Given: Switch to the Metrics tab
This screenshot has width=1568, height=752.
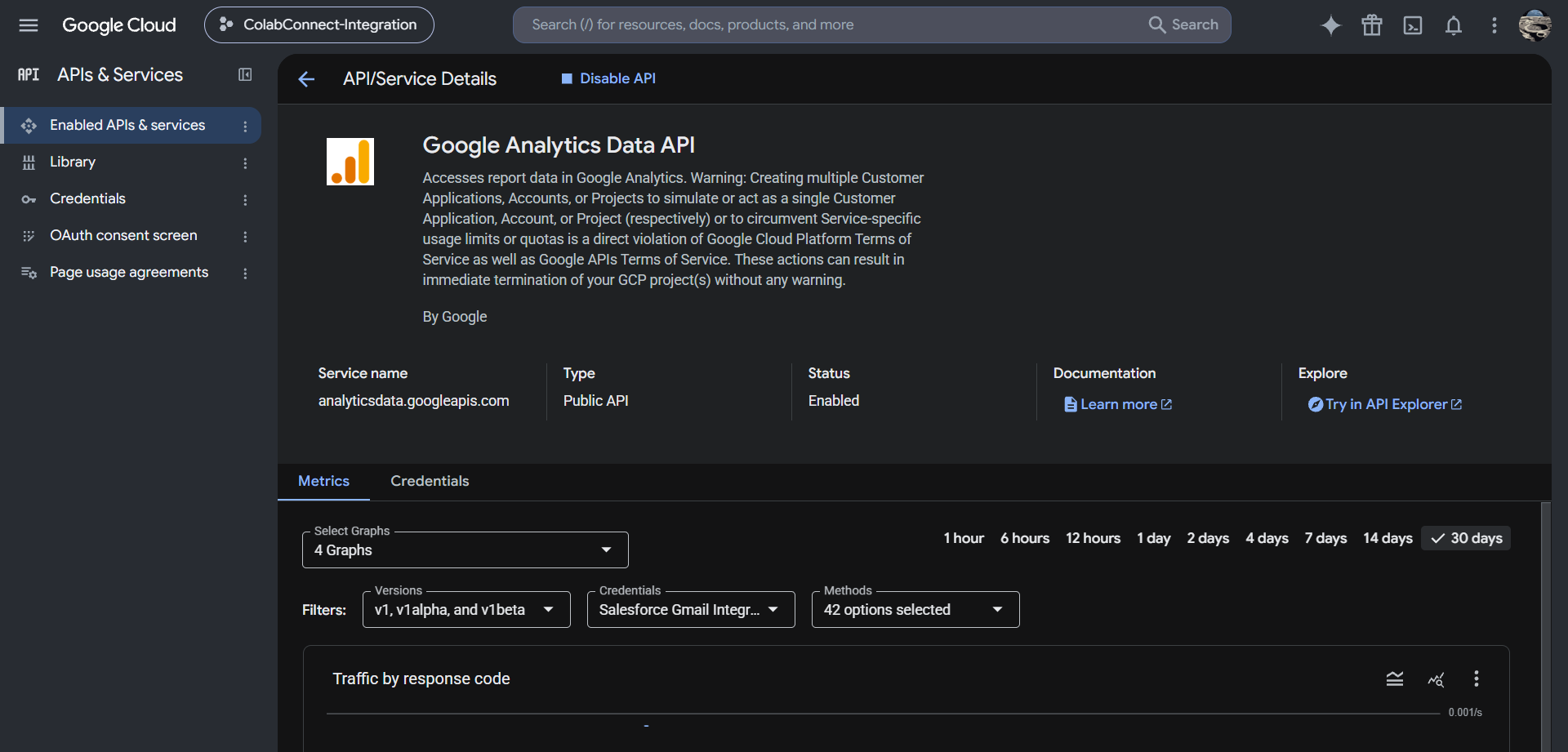Looking at the screenshot, I should [323, 481].
